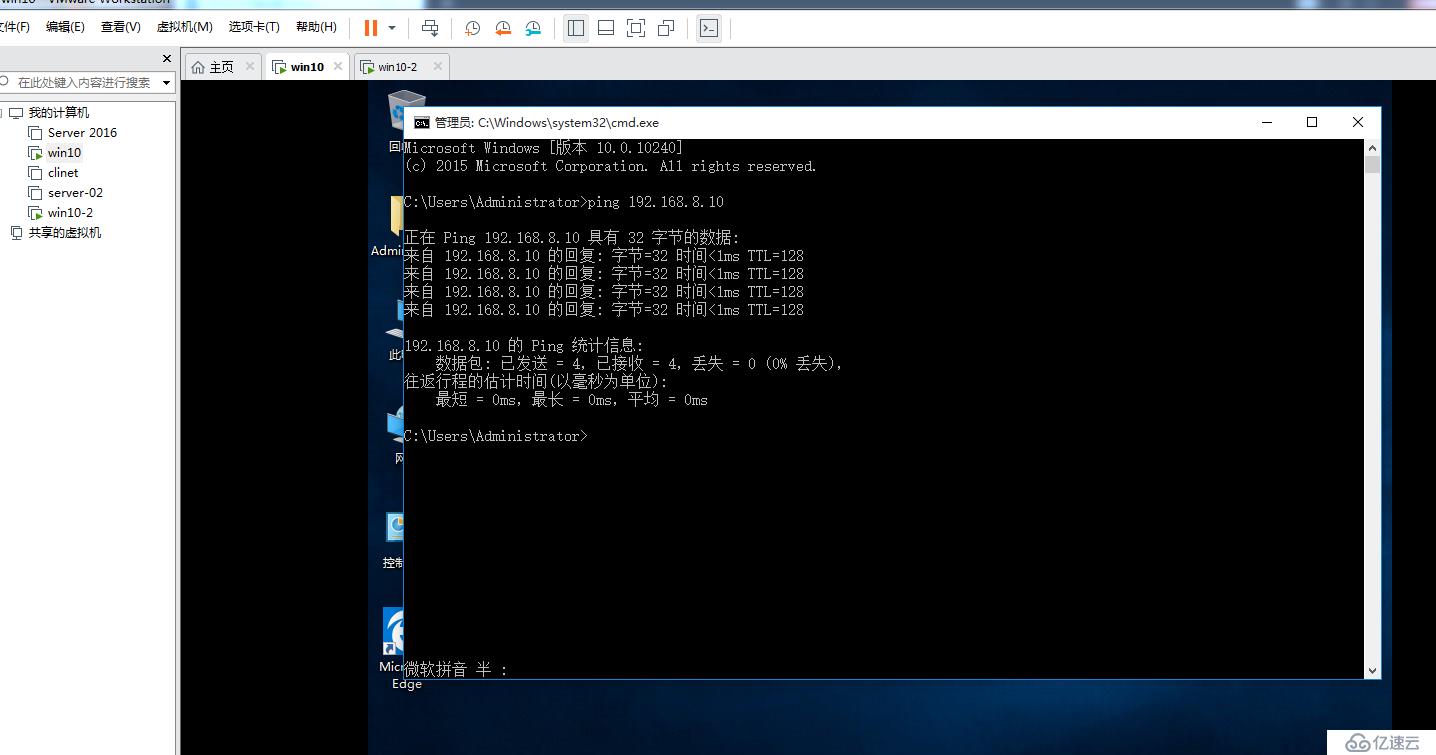
Task: Toggle the thumbnail bar view icon
Action: coord(606,28)
